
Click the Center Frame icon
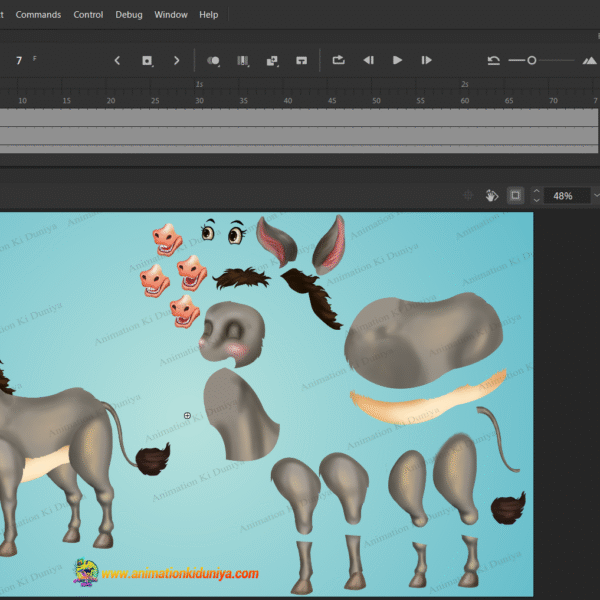302,60
